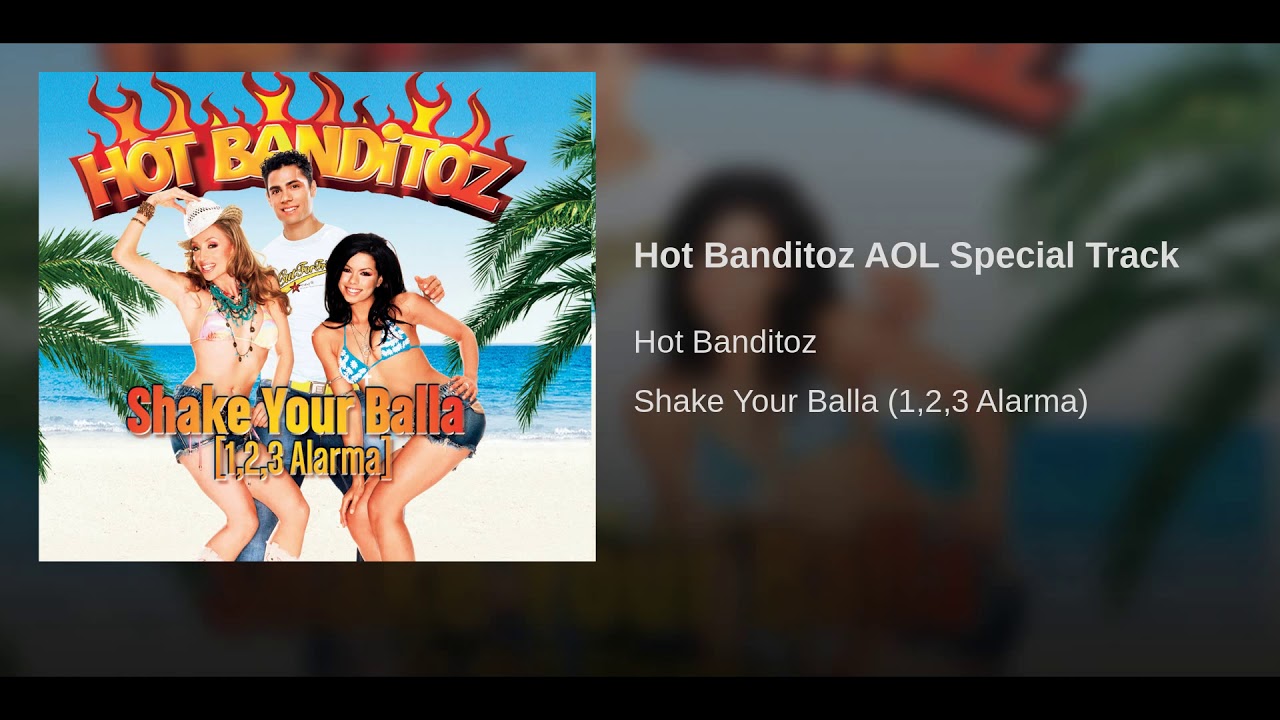Click the blue ocean on the cover
Viewport: 1280px width, 720px height.
point(530,385)
